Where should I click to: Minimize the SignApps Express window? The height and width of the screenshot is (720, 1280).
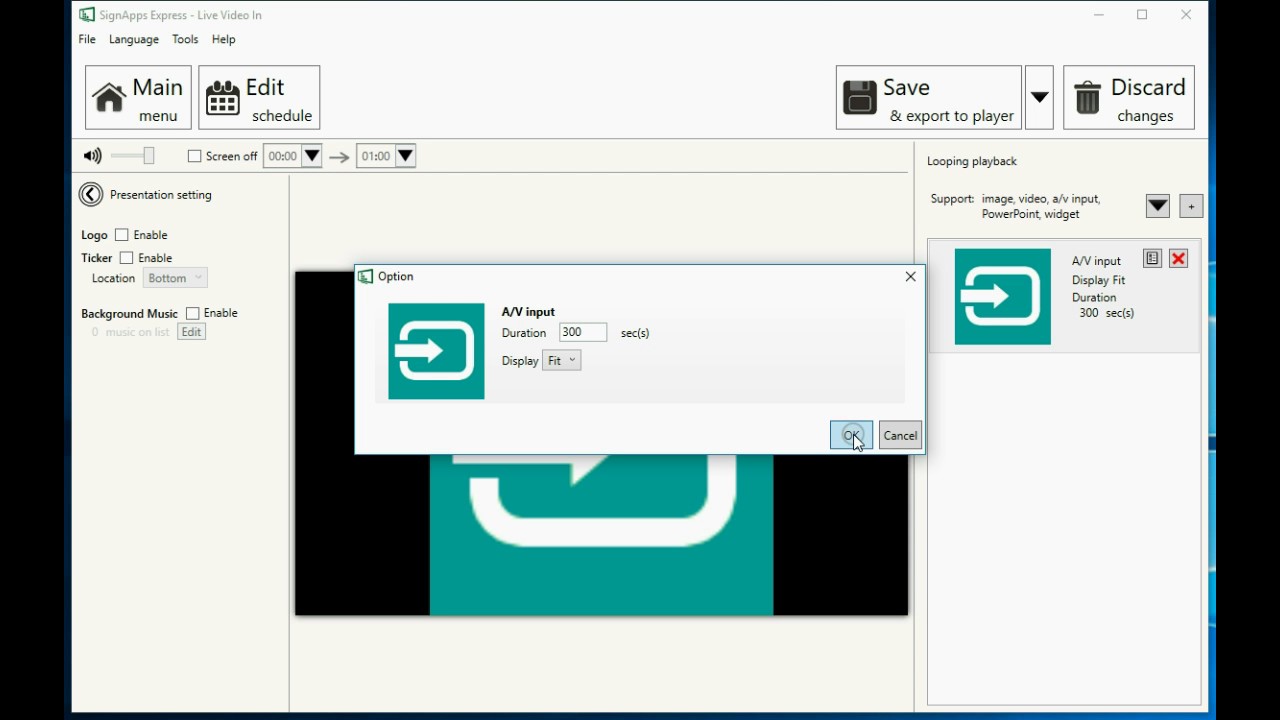pos(1099,15)
